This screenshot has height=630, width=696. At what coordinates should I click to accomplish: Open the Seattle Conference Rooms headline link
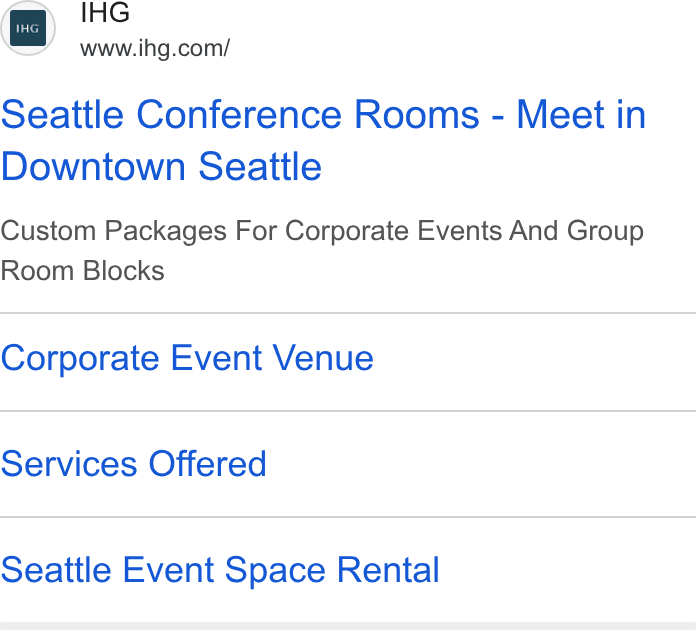[x=323, y=140]
